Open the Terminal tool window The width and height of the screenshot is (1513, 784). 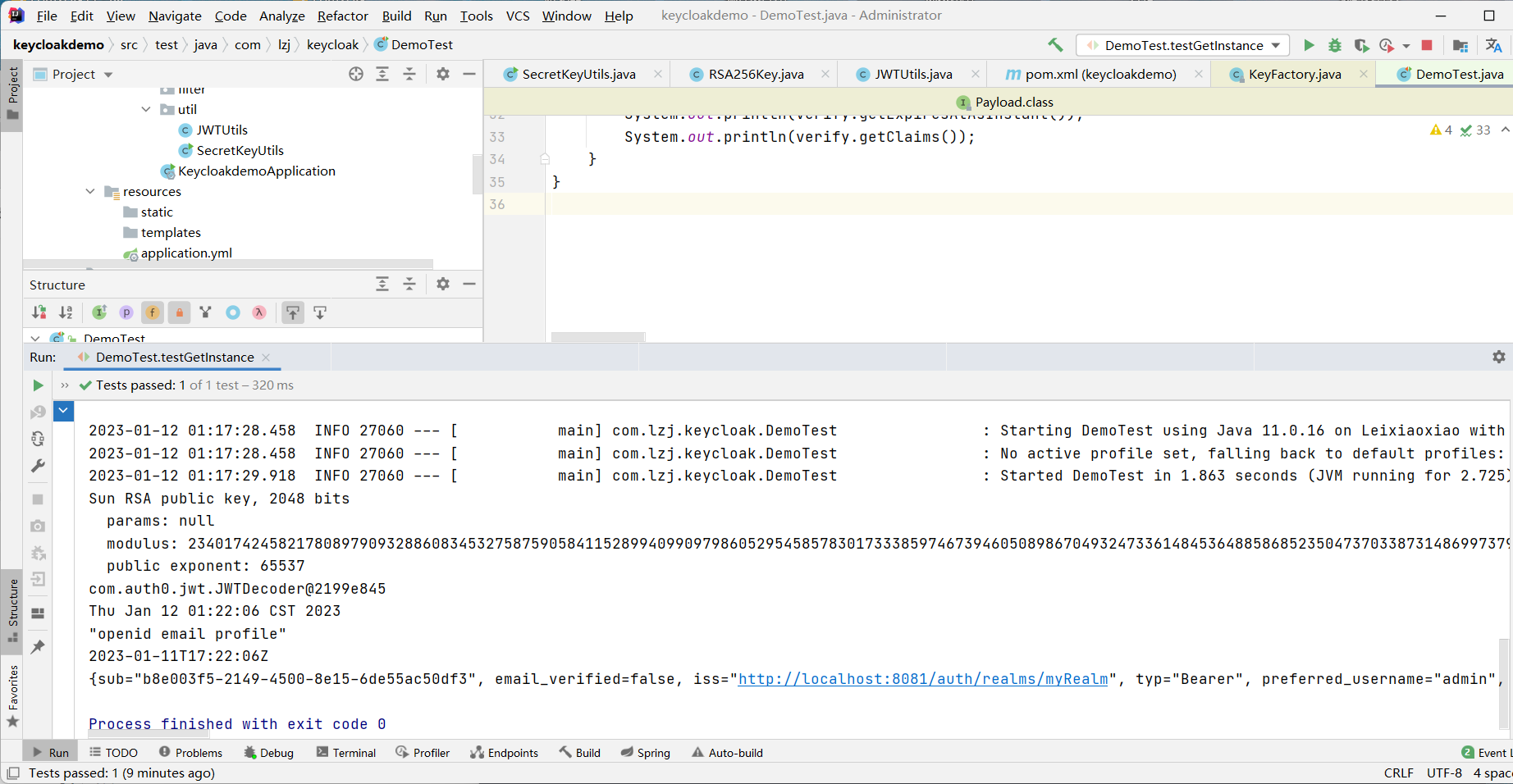click(346, 753)
